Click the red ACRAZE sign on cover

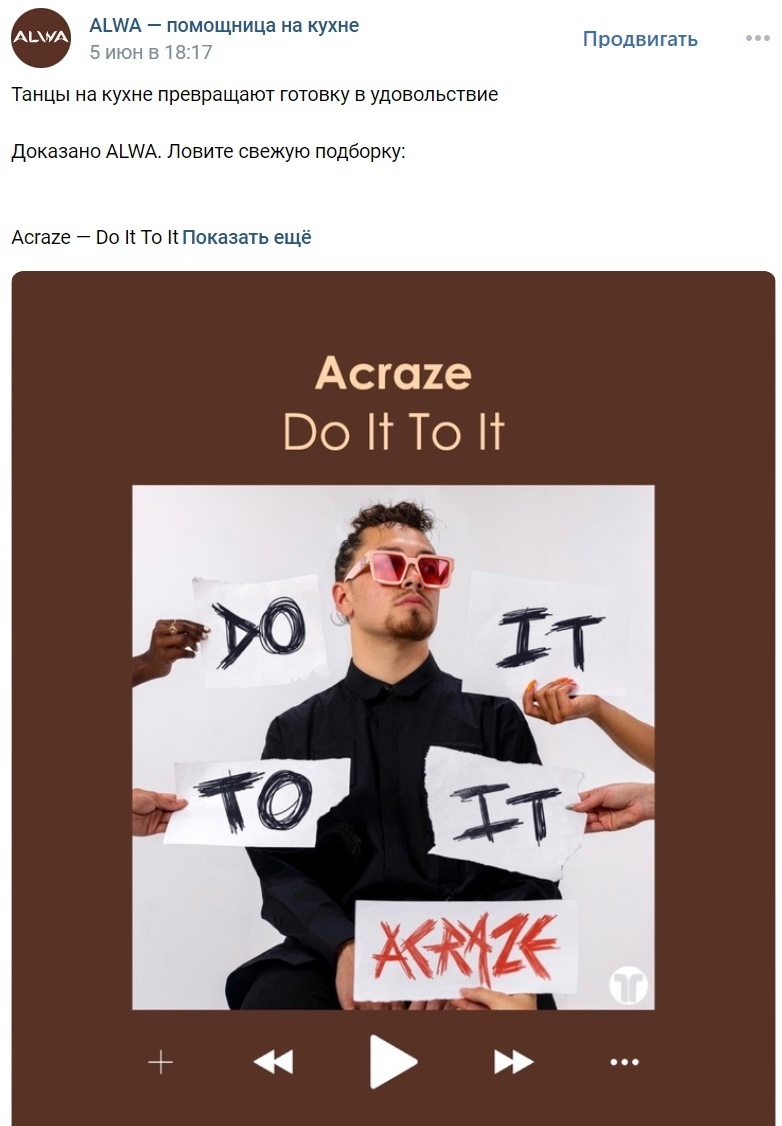point(466,949)
